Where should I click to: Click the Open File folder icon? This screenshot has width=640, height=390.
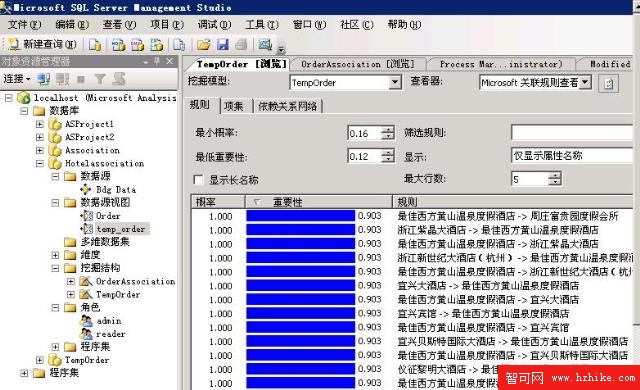[203, 44]
